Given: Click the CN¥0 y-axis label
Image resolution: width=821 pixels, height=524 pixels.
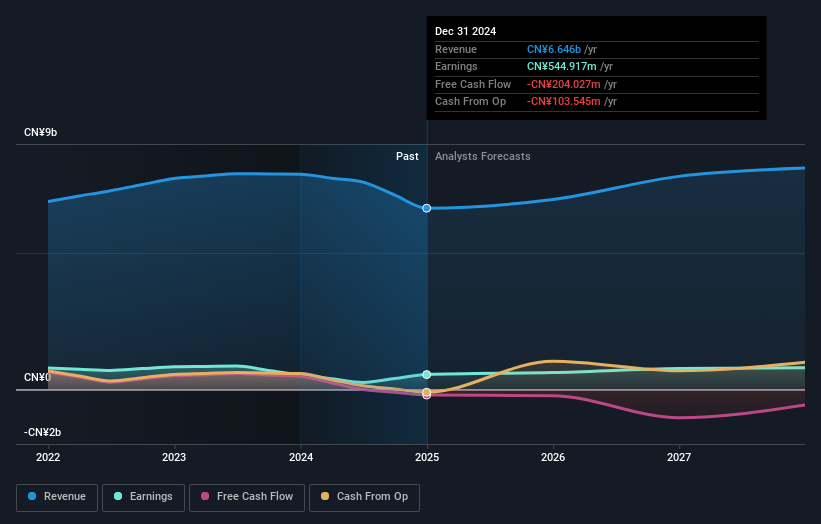Looking at the screenshot, I should (x=37, y=377).
